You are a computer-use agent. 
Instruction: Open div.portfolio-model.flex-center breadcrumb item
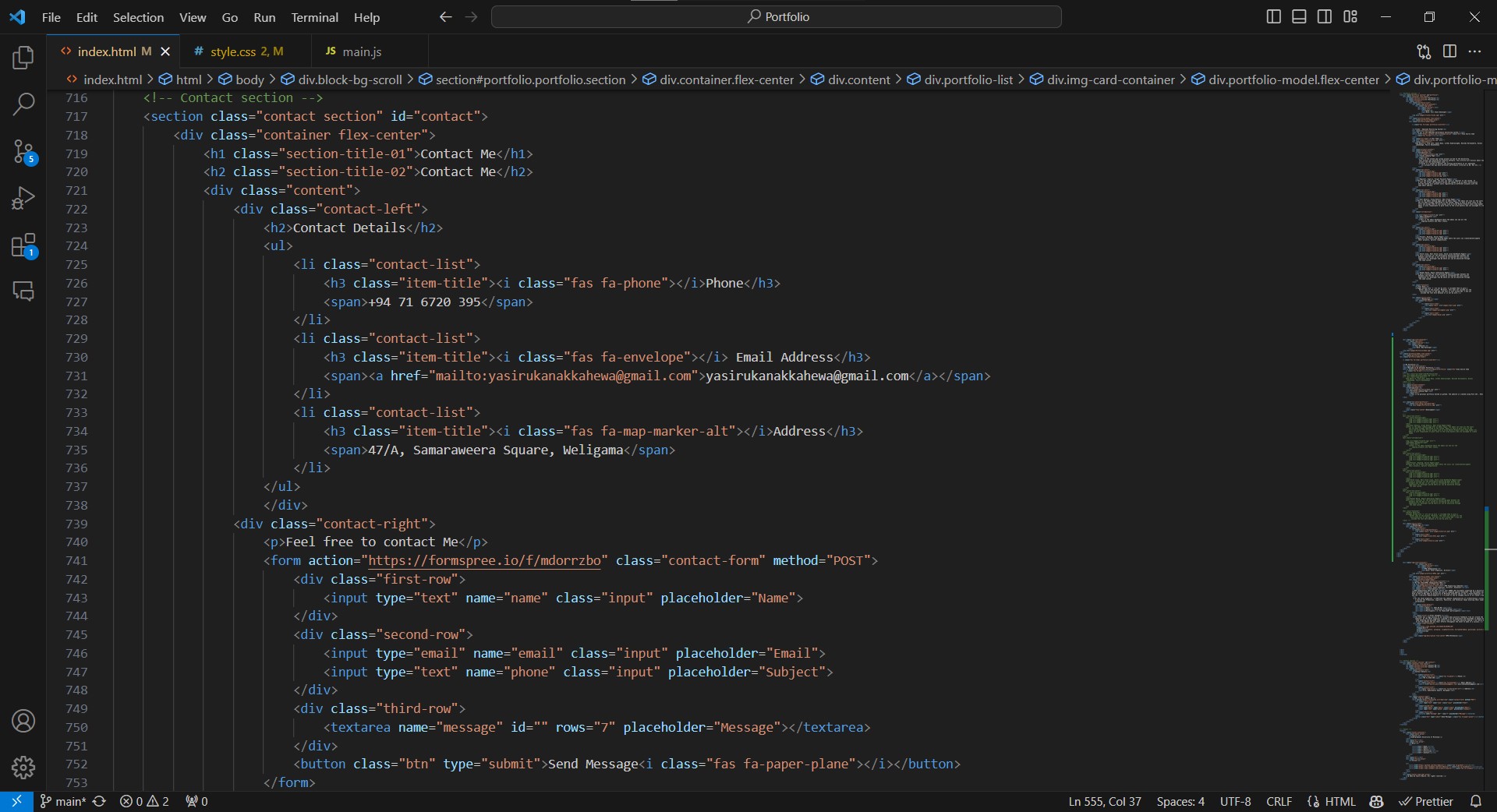[x=1286, y=79]
